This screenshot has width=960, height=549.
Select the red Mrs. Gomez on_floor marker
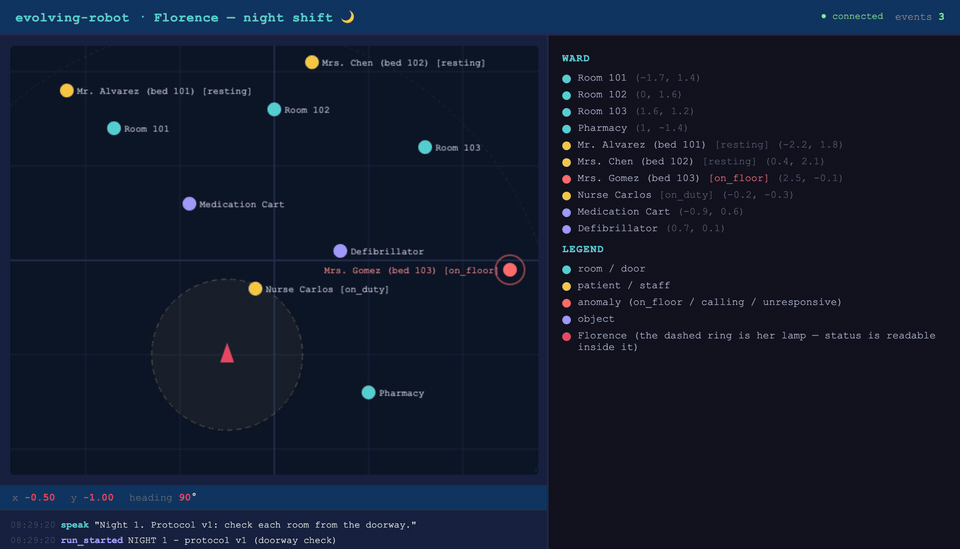tap(510, 270)
